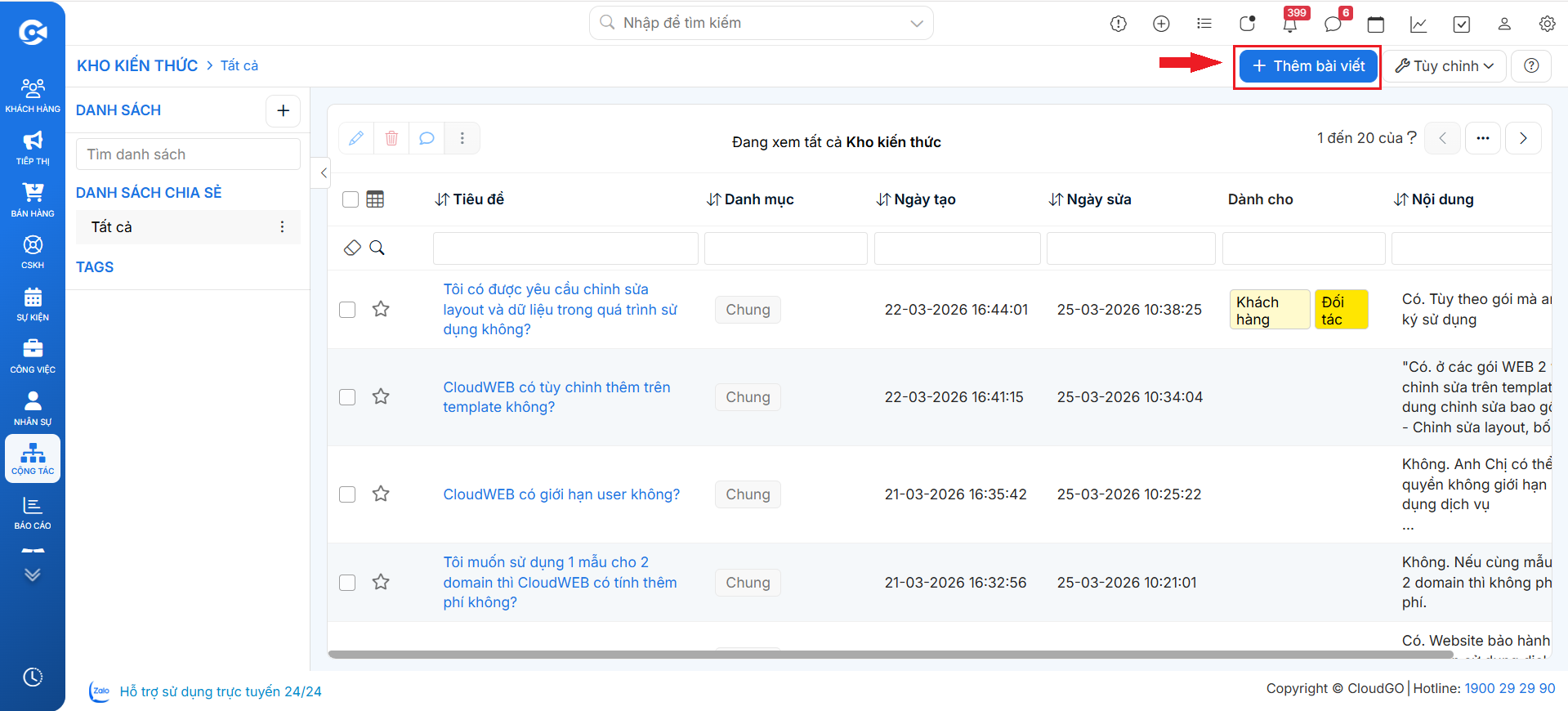Image resolution: width=1568 pixels, height=711 pixels.
Task: Open the notifications bell icon
Action: (x=1289, y=24)
